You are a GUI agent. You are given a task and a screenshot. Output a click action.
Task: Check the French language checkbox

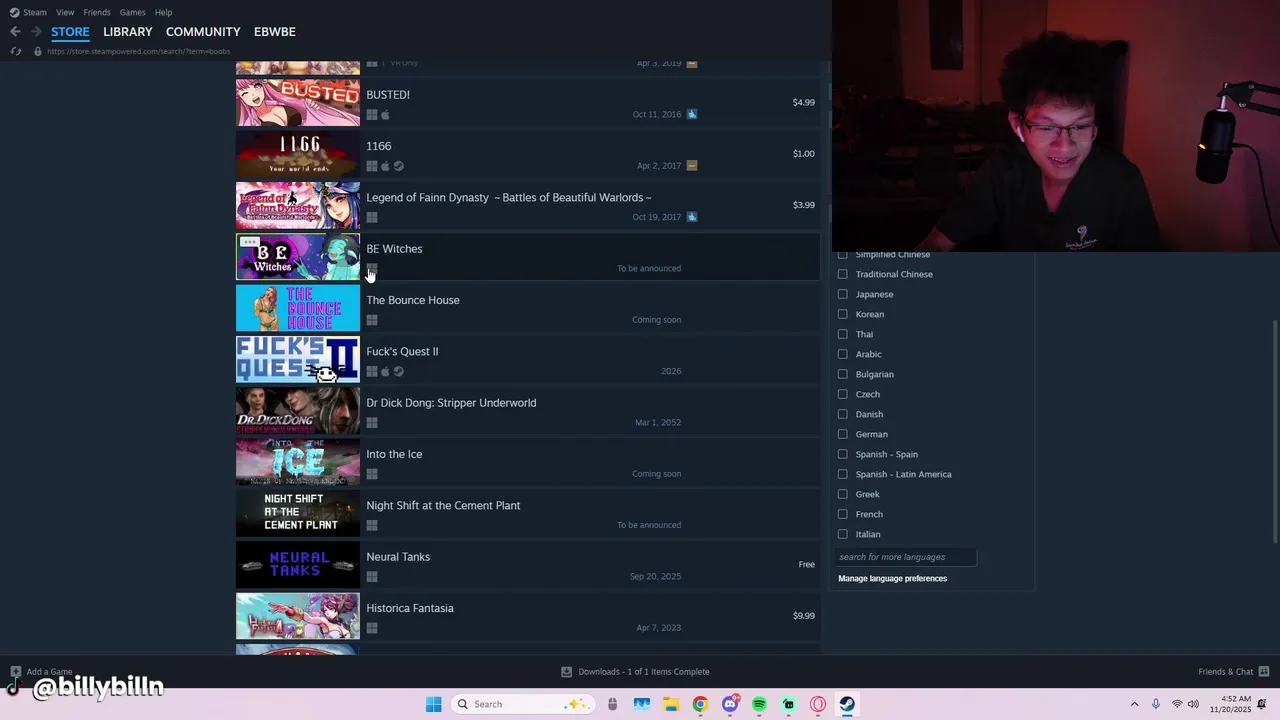click(x=842, y=514)
